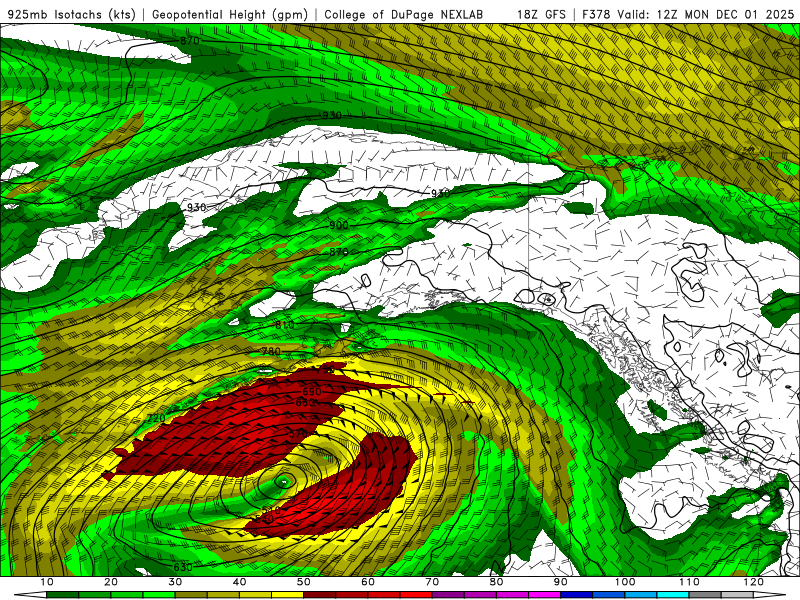
Task: Click the 50 knots color bar label
Action: coord(304,582)
